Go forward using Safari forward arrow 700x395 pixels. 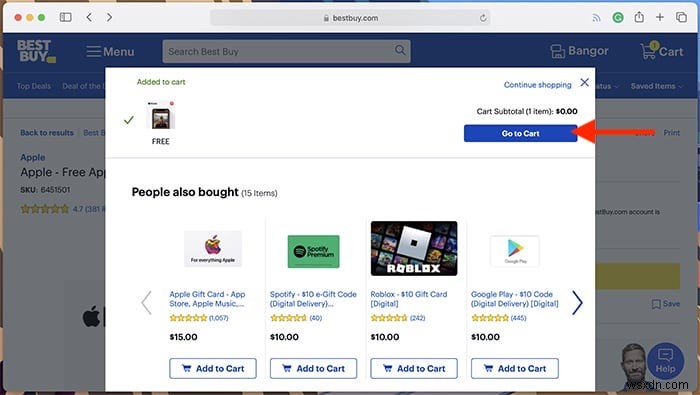coord(109,17)
